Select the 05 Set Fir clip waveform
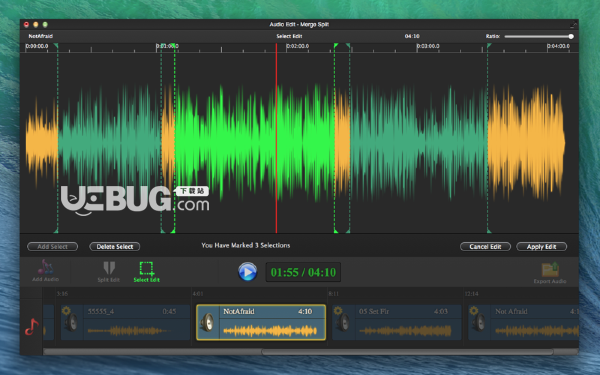This screenshot has width=600, height=375. point(406,330)
